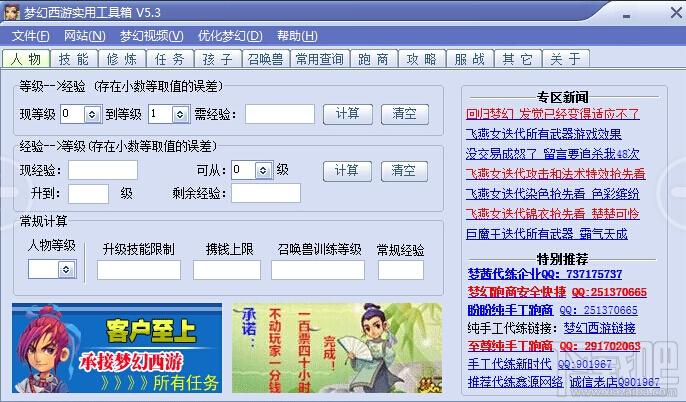
Task: Click the 召唤兽训练等级 field
Action: point(318,270)
